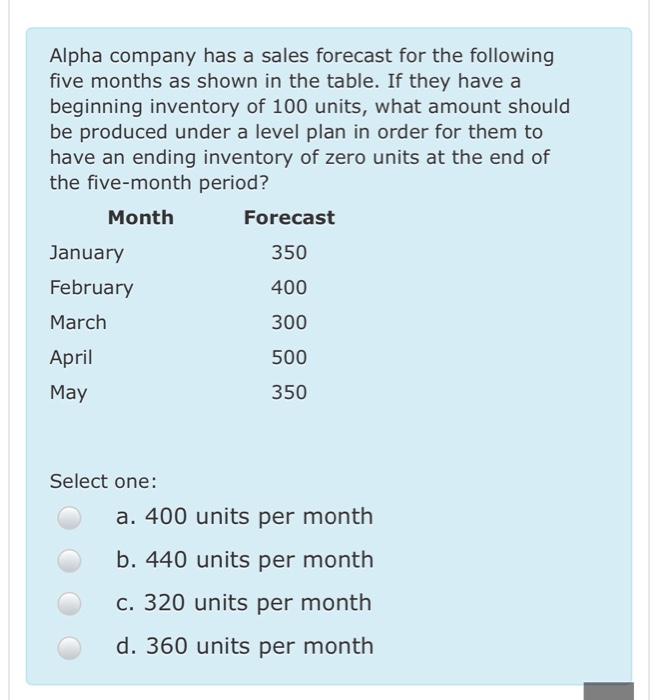
Task: Click the answer text '360 units per month'
Action: [x=259, y=646]
